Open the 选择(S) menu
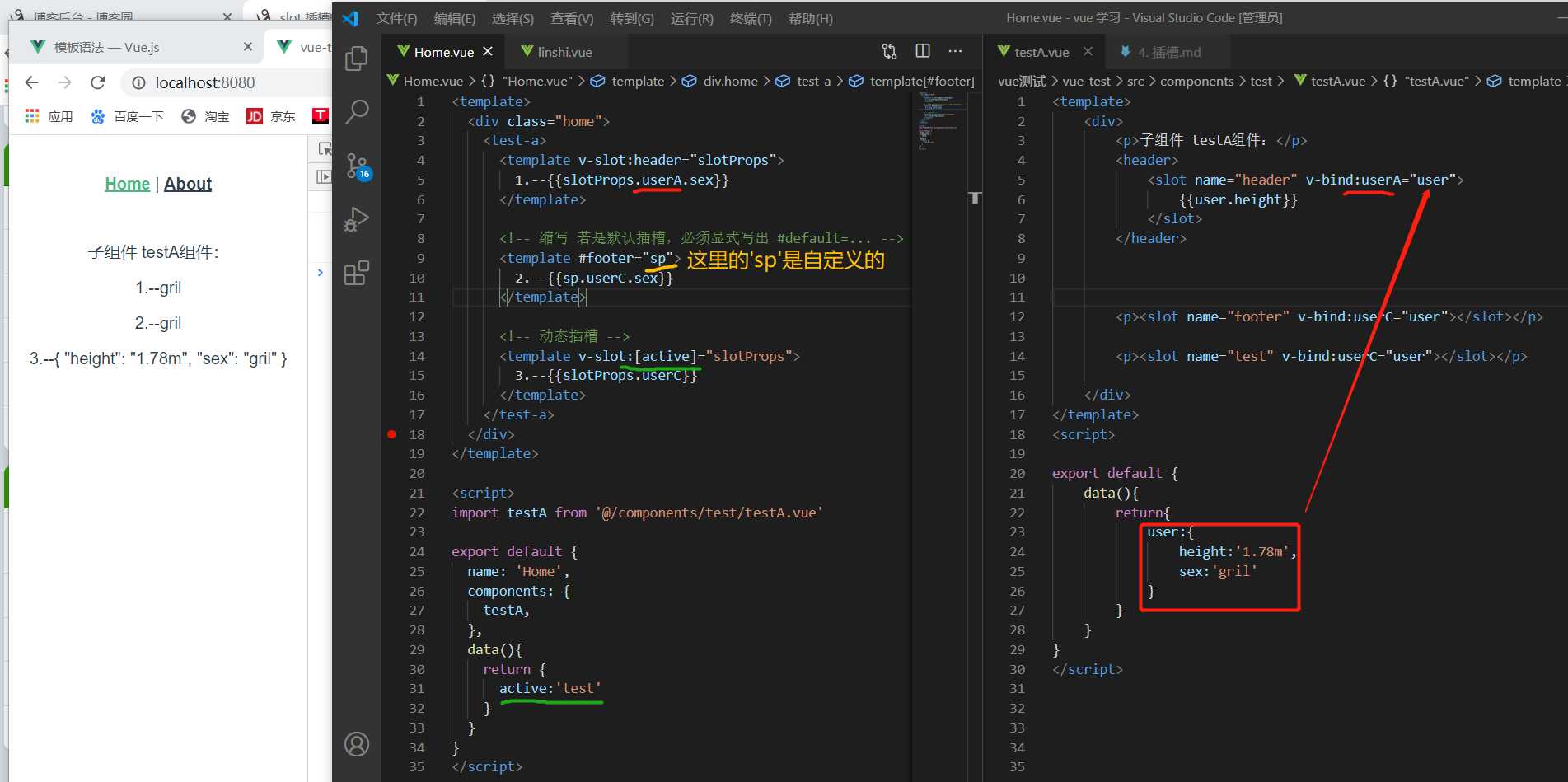1568x782 pixels. pyautogui.click(x=513, y=18)
